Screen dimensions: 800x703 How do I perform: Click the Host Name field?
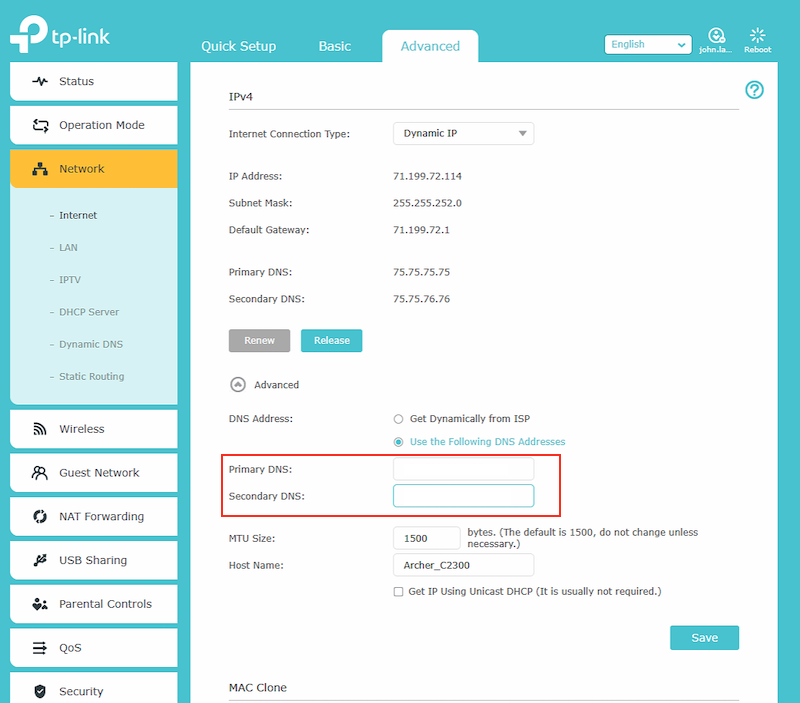tap(463, 565)
